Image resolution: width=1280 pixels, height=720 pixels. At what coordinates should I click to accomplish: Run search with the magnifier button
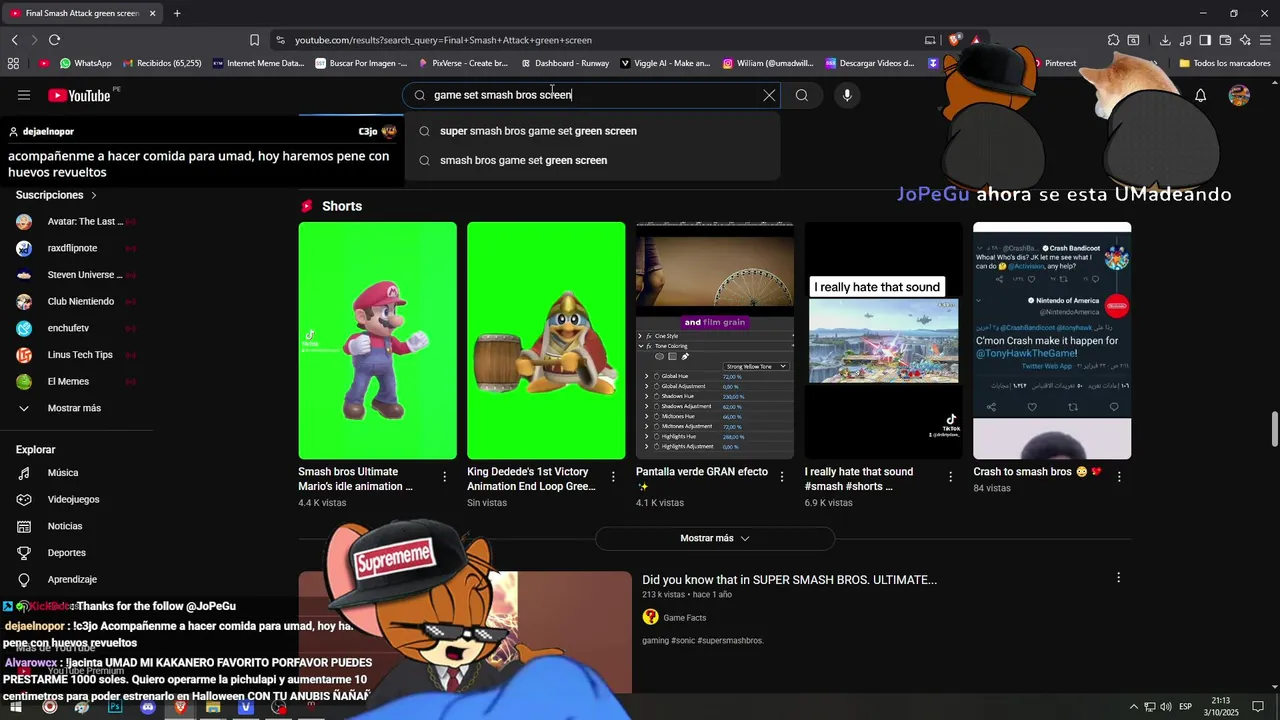802,95
